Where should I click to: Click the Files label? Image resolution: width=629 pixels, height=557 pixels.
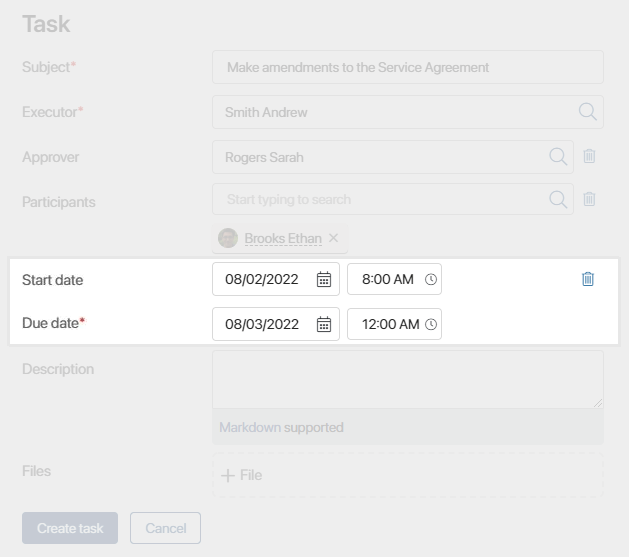tap(37, 471)
